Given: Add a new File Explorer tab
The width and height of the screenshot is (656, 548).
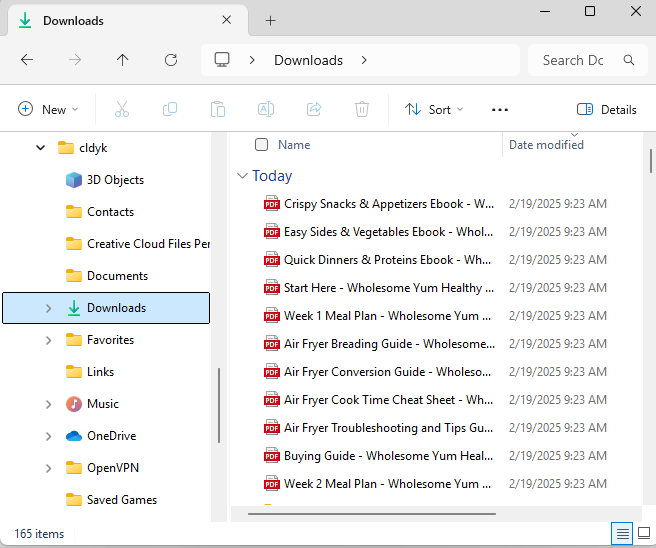Looking at the screenshot, I should pos(271,20).
